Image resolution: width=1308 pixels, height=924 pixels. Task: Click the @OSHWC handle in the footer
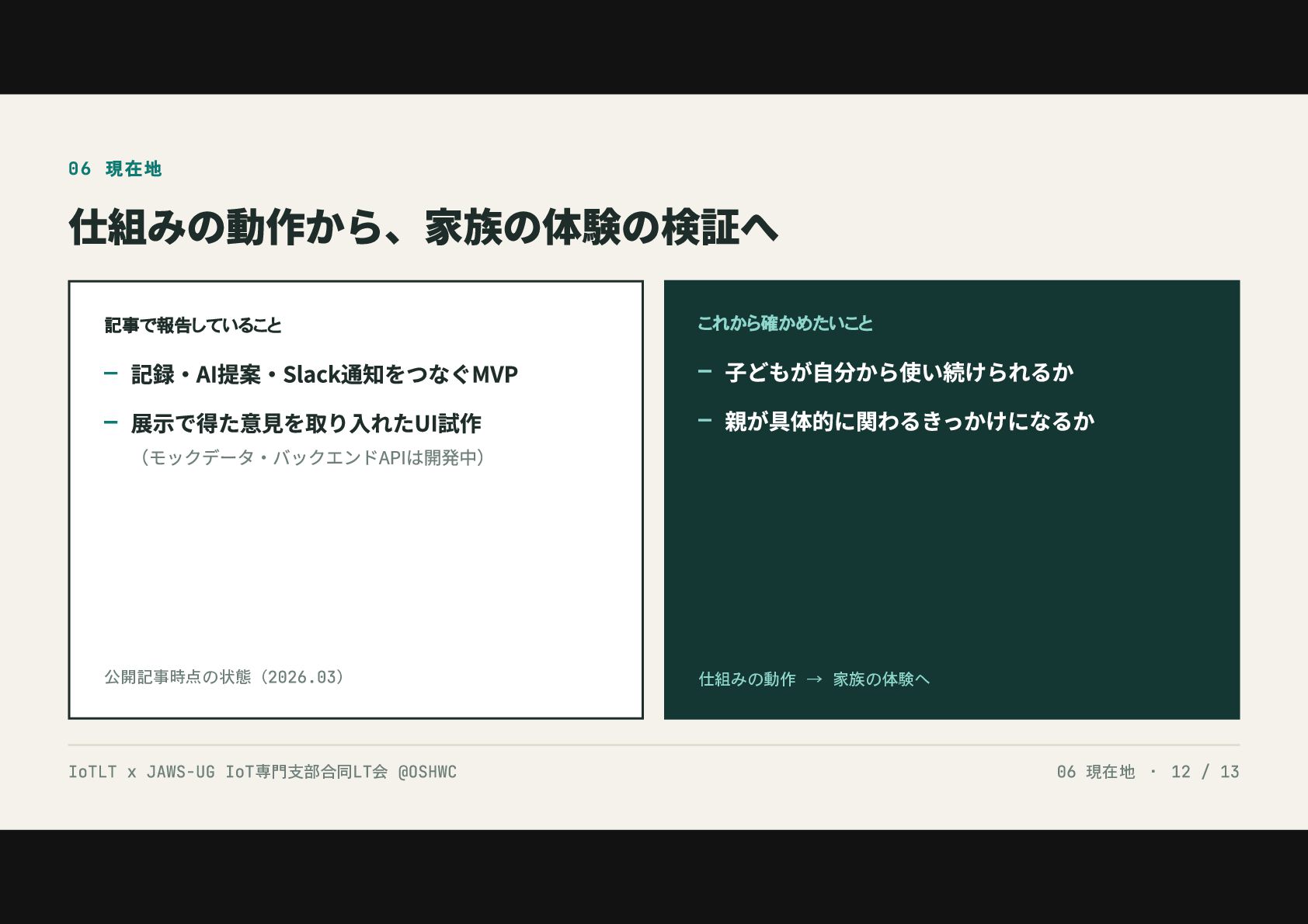point(427,772)
